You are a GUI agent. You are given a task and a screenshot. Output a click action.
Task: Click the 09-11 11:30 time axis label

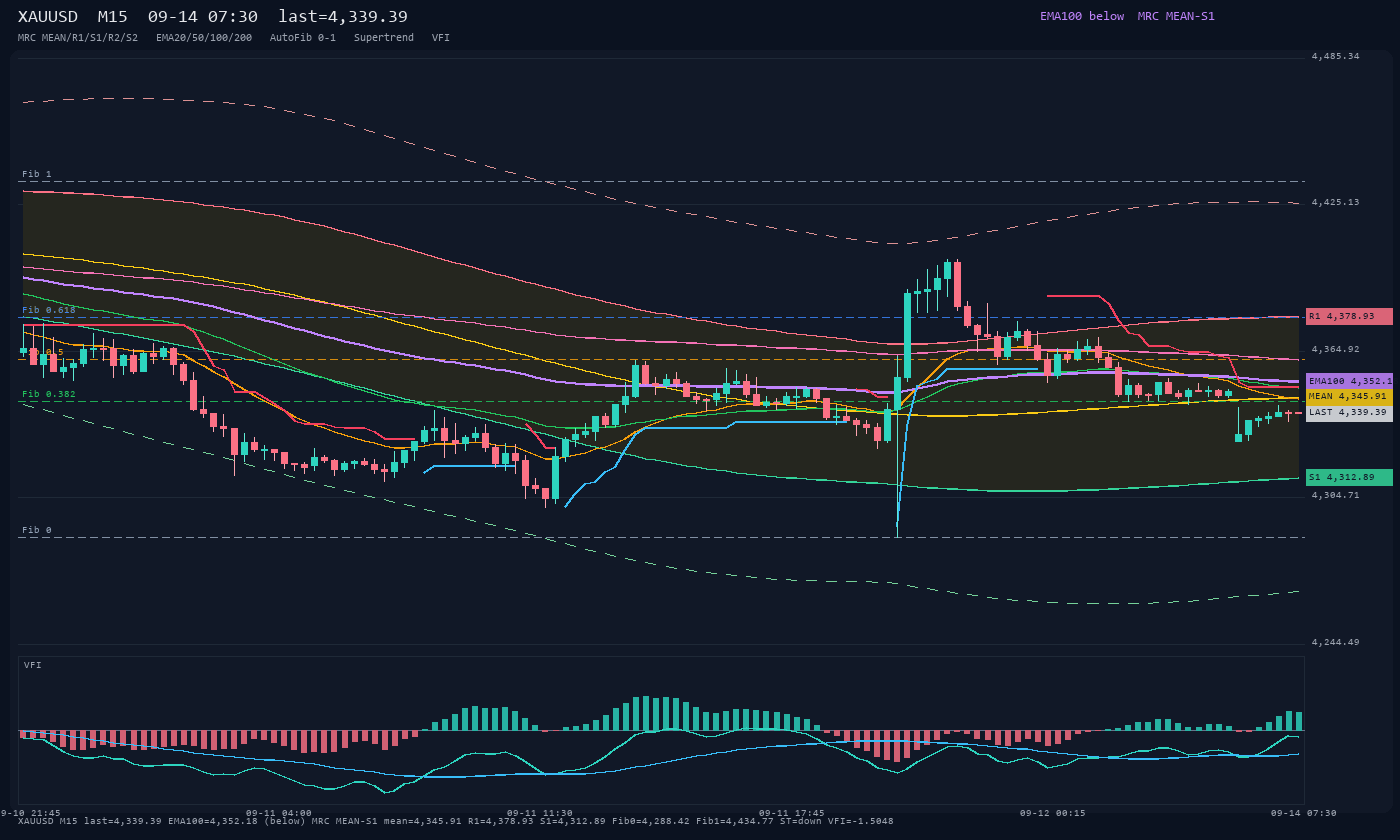coord(540,813)
